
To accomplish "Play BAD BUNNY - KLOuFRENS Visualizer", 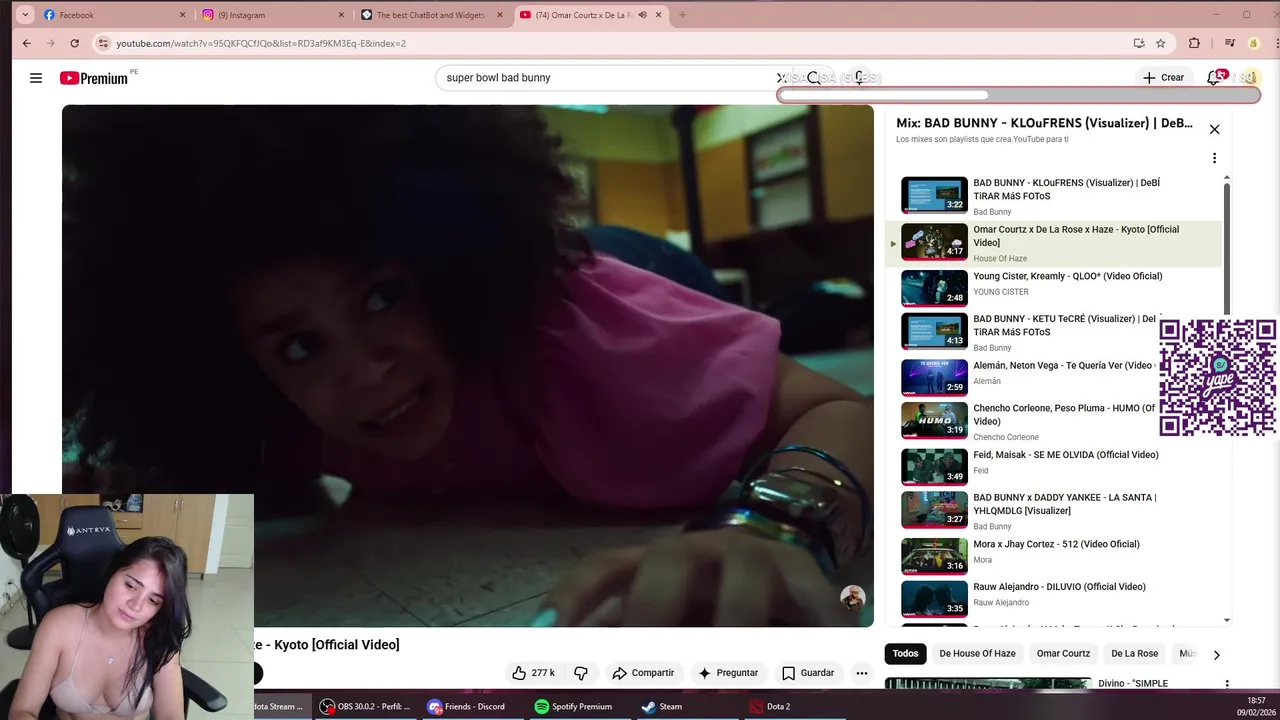I will click(1053, 196).
